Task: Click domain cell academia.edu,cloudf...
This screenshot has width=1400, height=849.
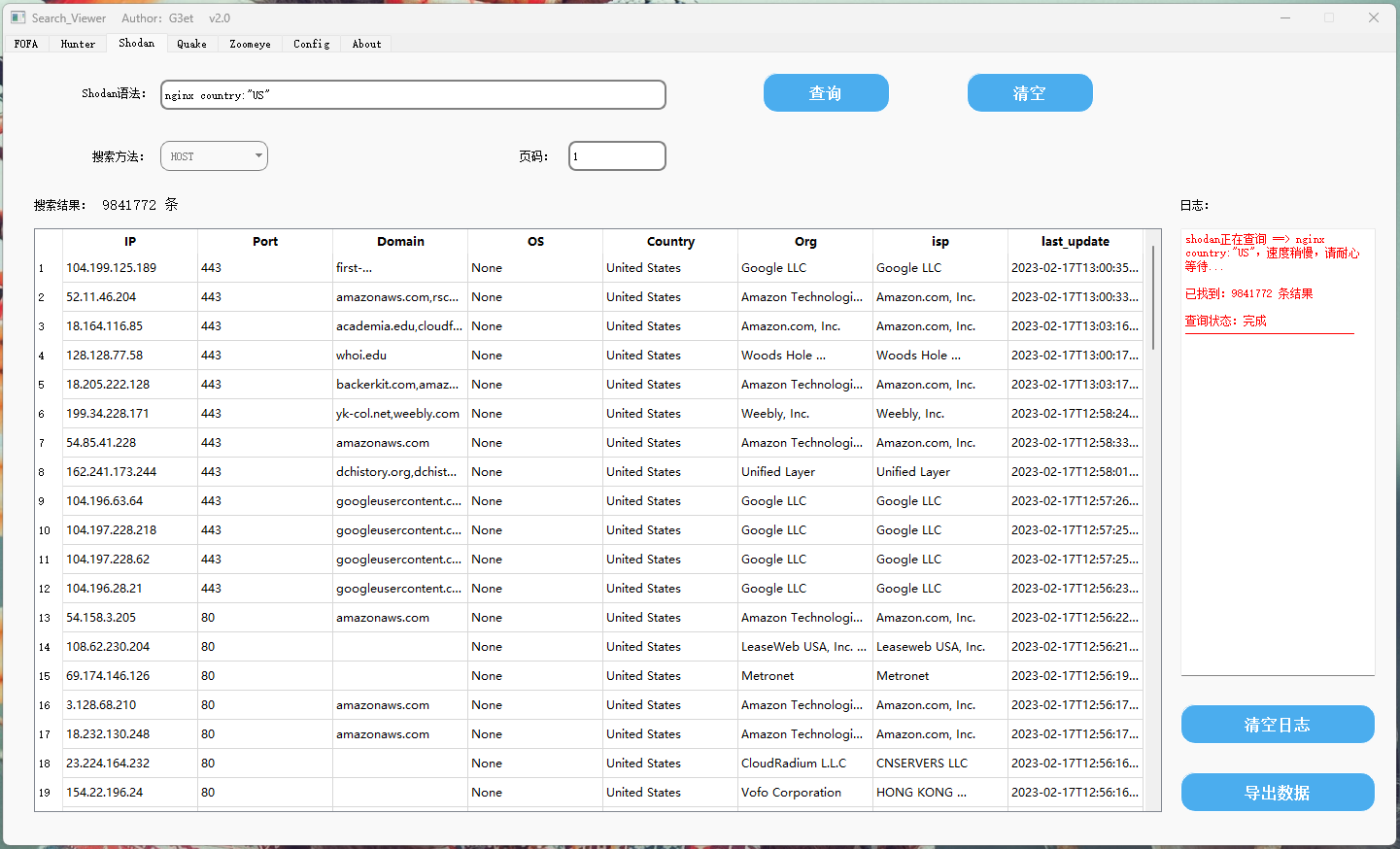Action: (x=400, y=326)
